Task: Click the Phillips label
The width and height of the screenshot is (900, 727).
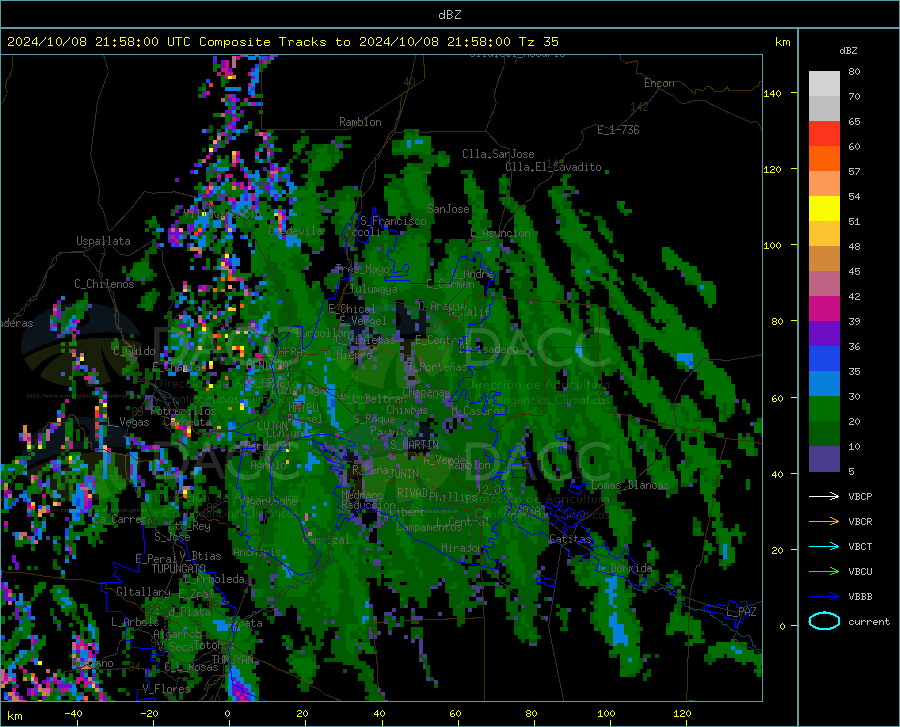Action: 453,496
